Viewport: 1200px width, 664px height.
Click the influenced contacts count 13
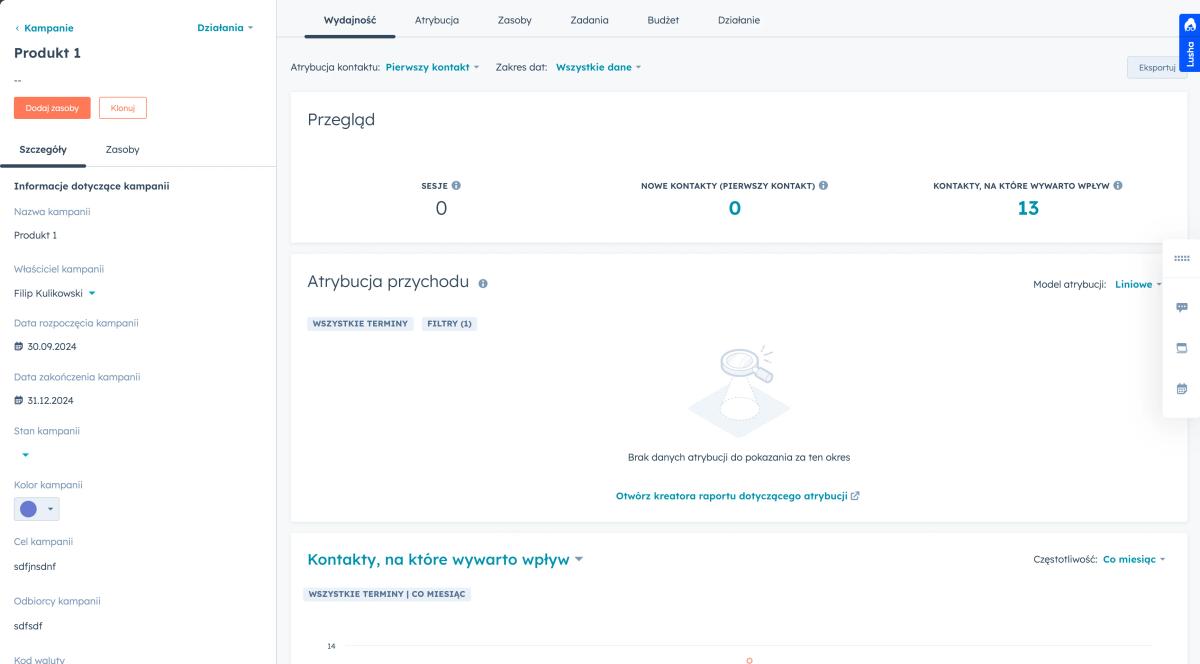1028,208
